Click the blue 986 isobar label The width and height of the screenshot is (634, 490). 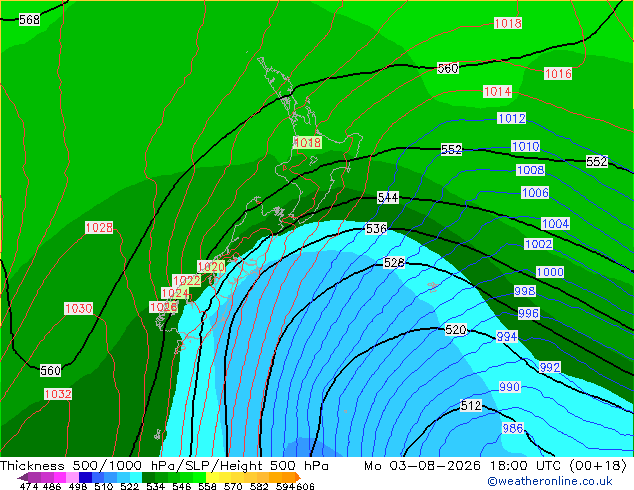(x=513, y=428)
